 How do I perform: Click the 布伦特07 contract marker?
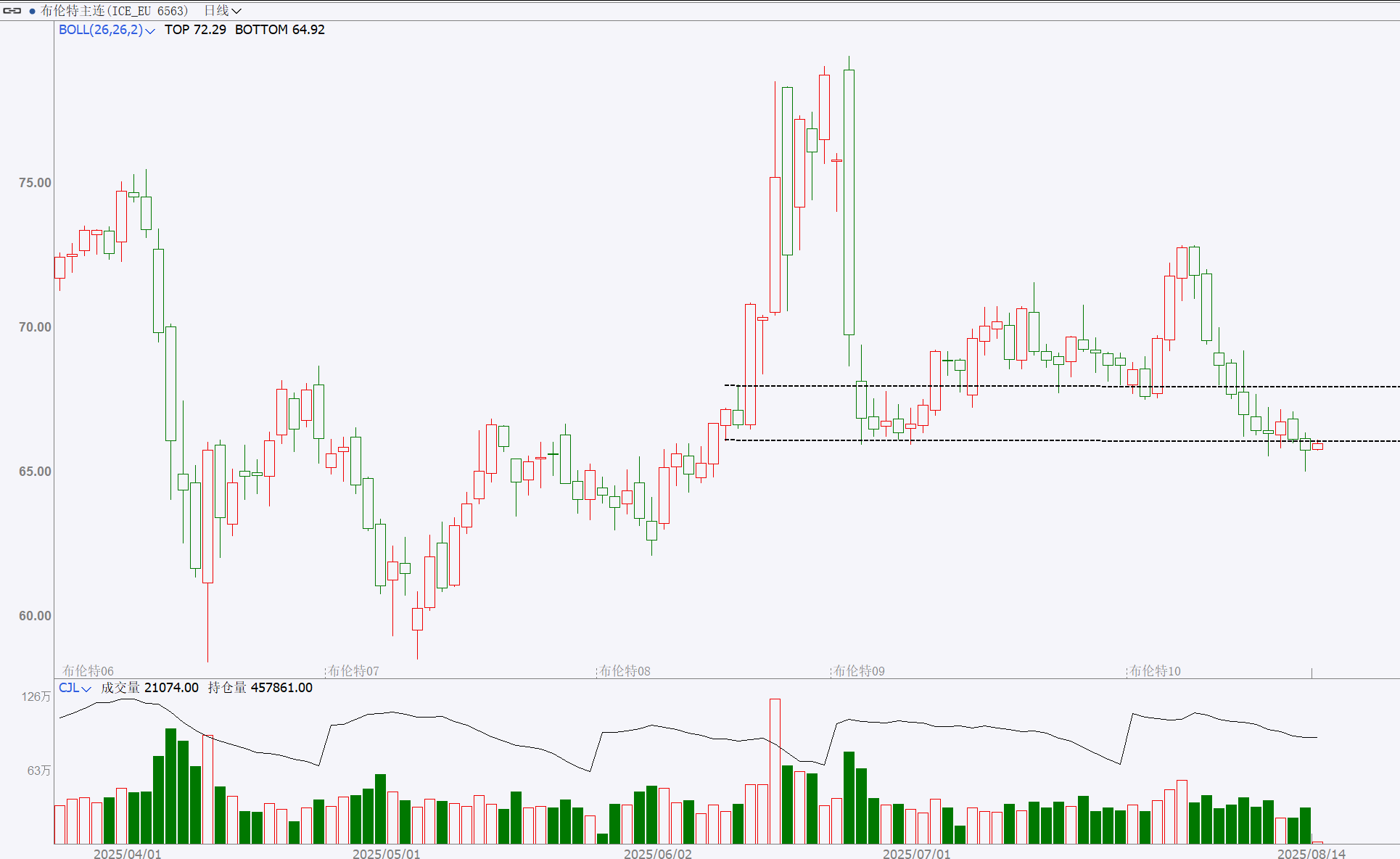[353, 671]
